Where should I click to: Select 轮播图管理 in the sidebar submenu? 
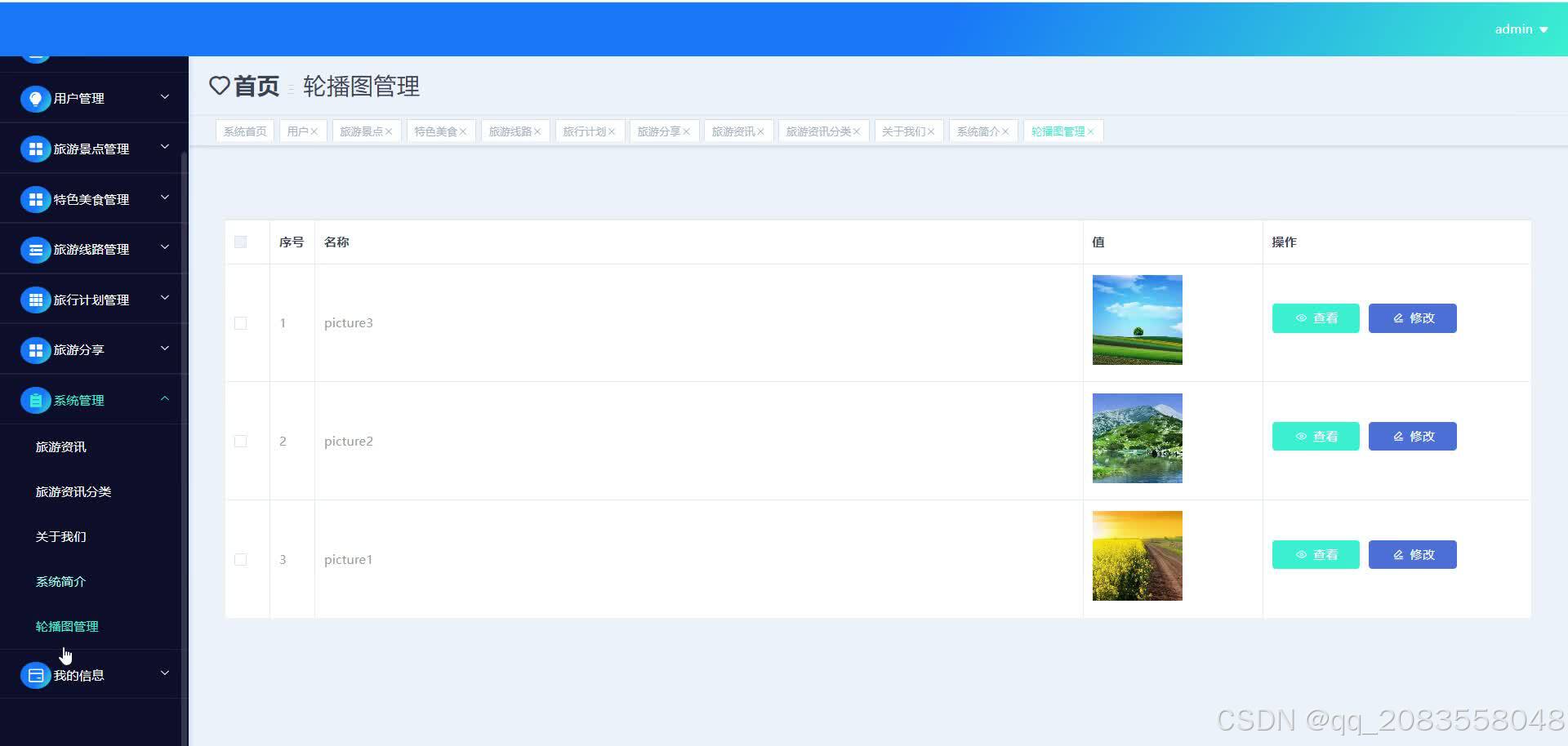(x=67, y=627)
